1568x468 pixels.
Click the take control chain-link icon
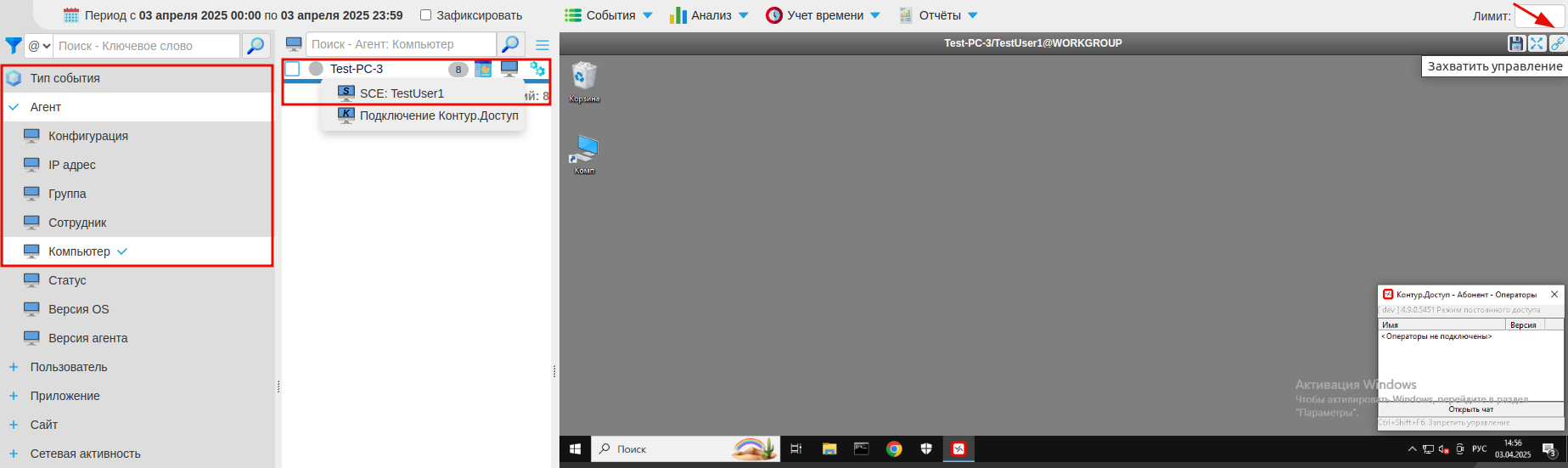pyautogui.click(x=1558, y=43)
